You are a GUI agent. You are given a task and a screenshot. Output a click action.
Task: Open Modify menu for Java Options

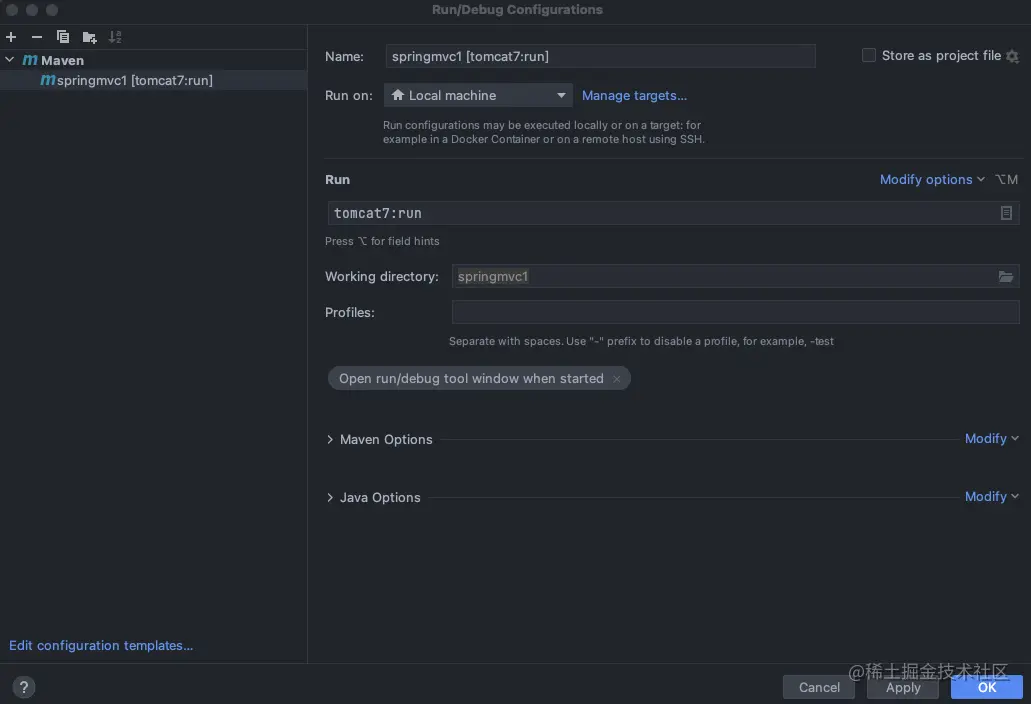click(x=992, y=496)
